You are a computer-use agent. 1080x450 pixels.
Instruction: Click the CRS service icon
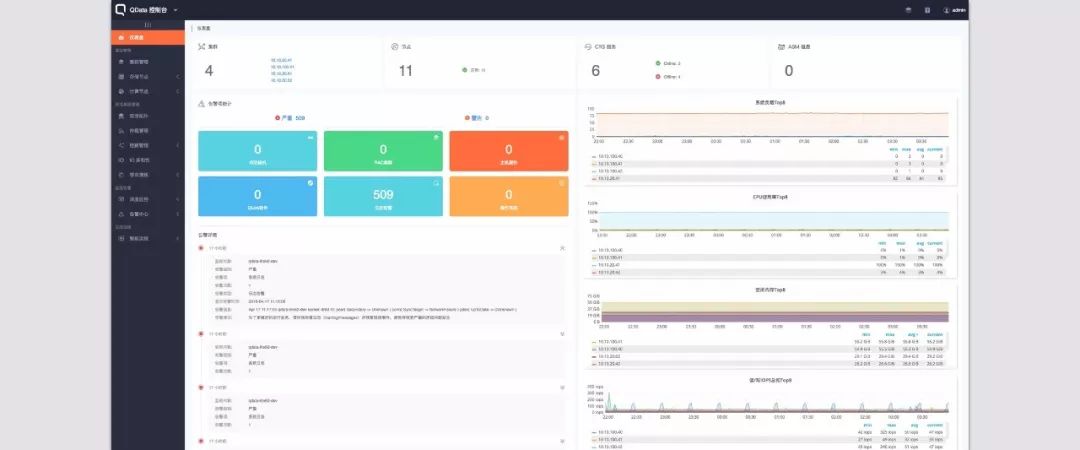(x=588, y=47)
